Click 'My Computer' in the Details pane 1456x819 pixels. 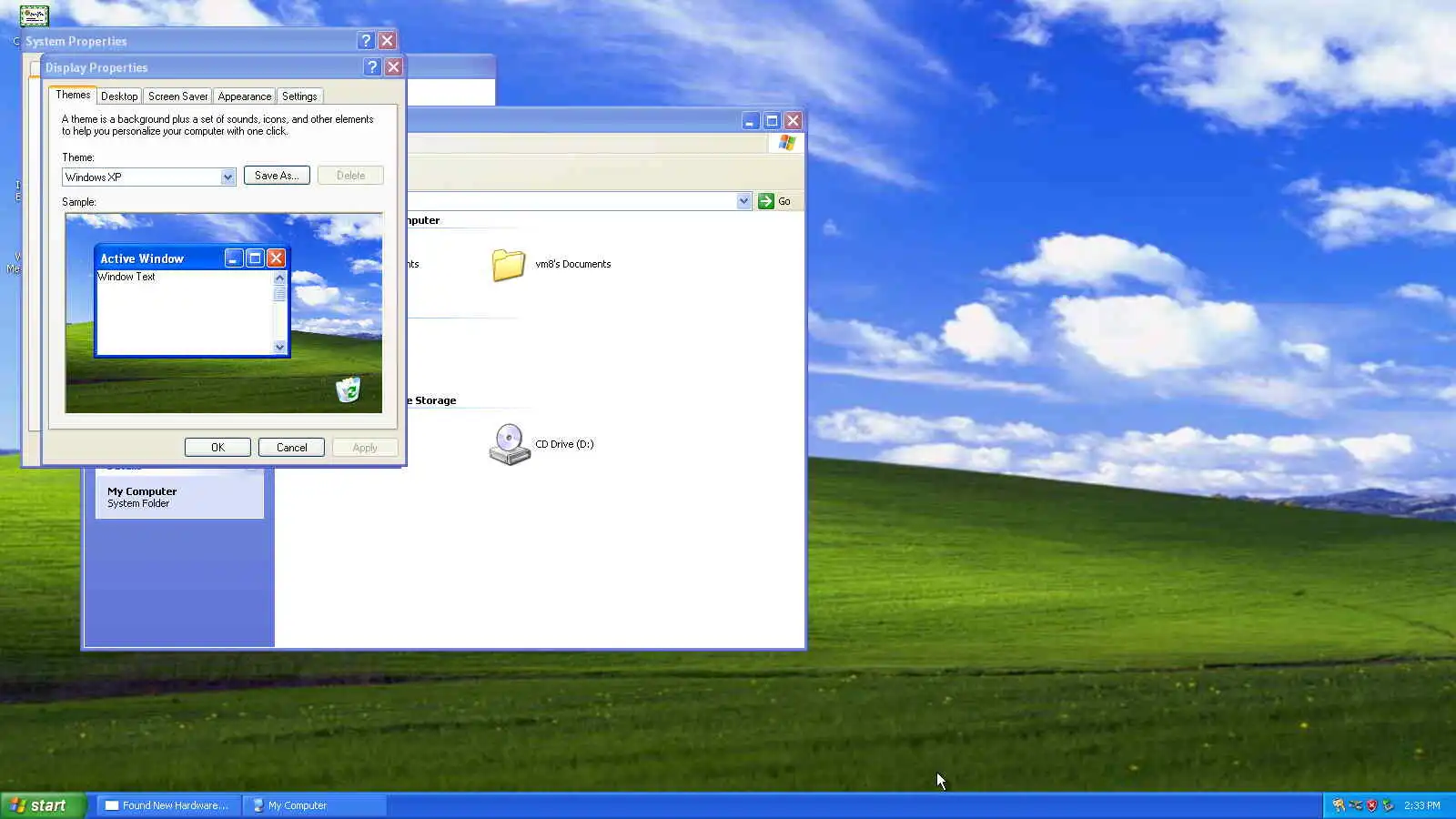point(142,491)
